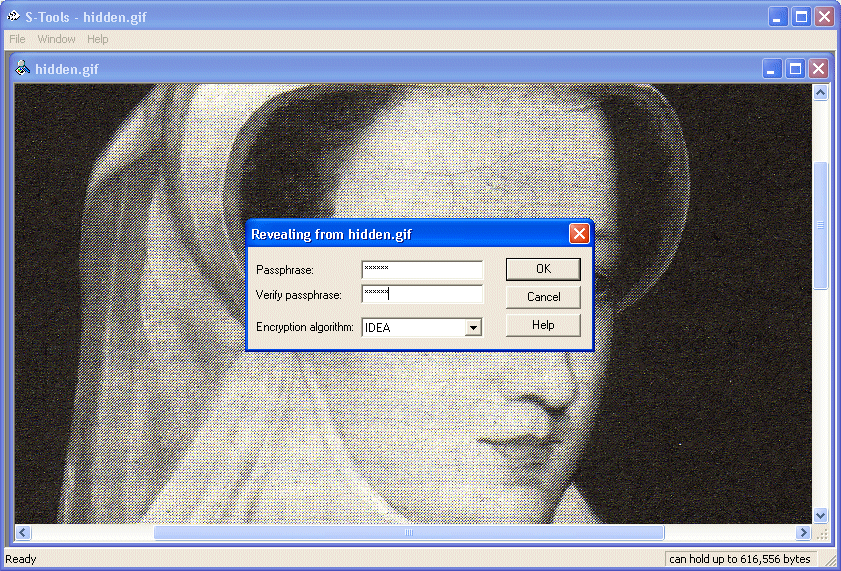Close the hidden.gif child window

coord(818,69)
